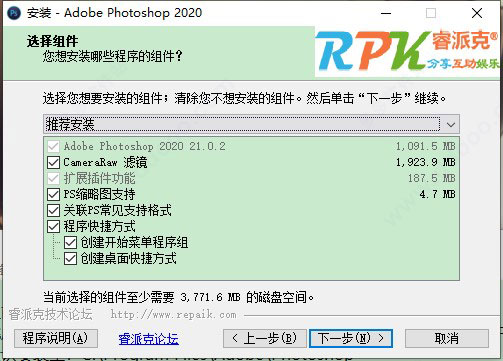This screenshot has width=503, height=361.
Task: Click dropdown arrow of install type combo
Action: [451, 125]
